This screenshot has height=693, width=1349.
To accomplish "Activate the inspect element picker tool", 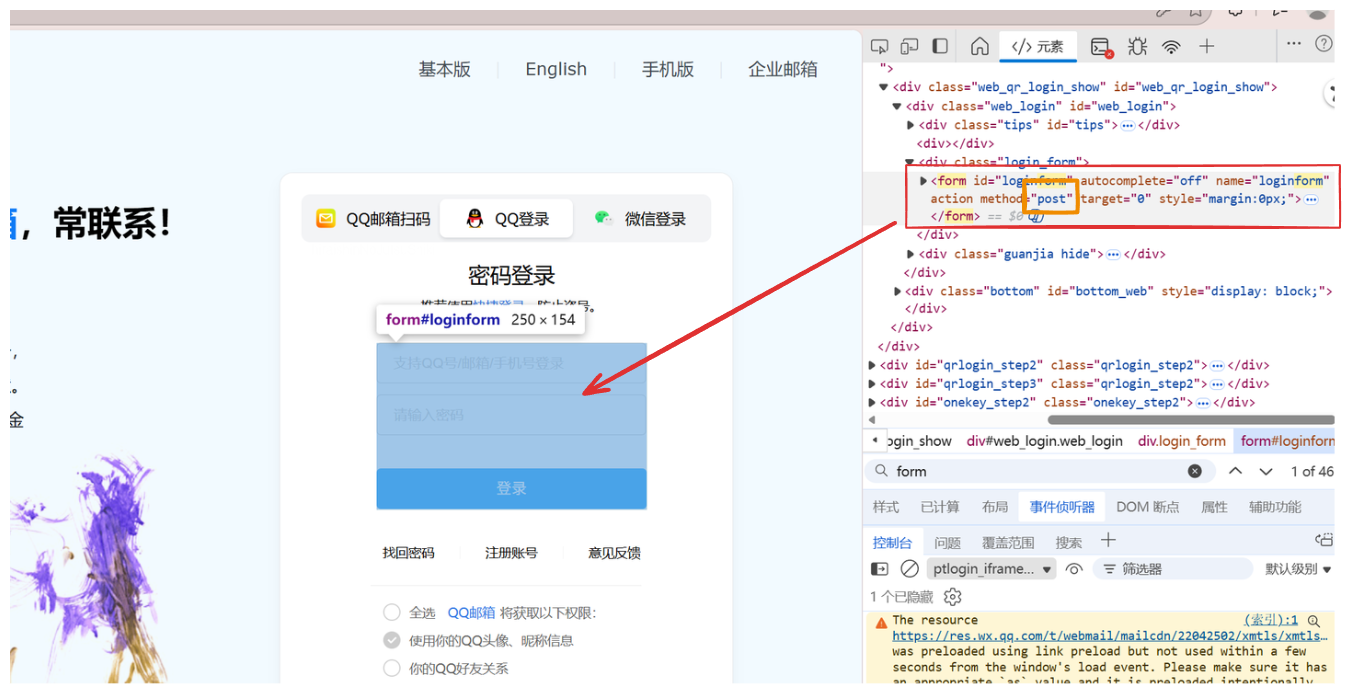I will coord(879,46).
